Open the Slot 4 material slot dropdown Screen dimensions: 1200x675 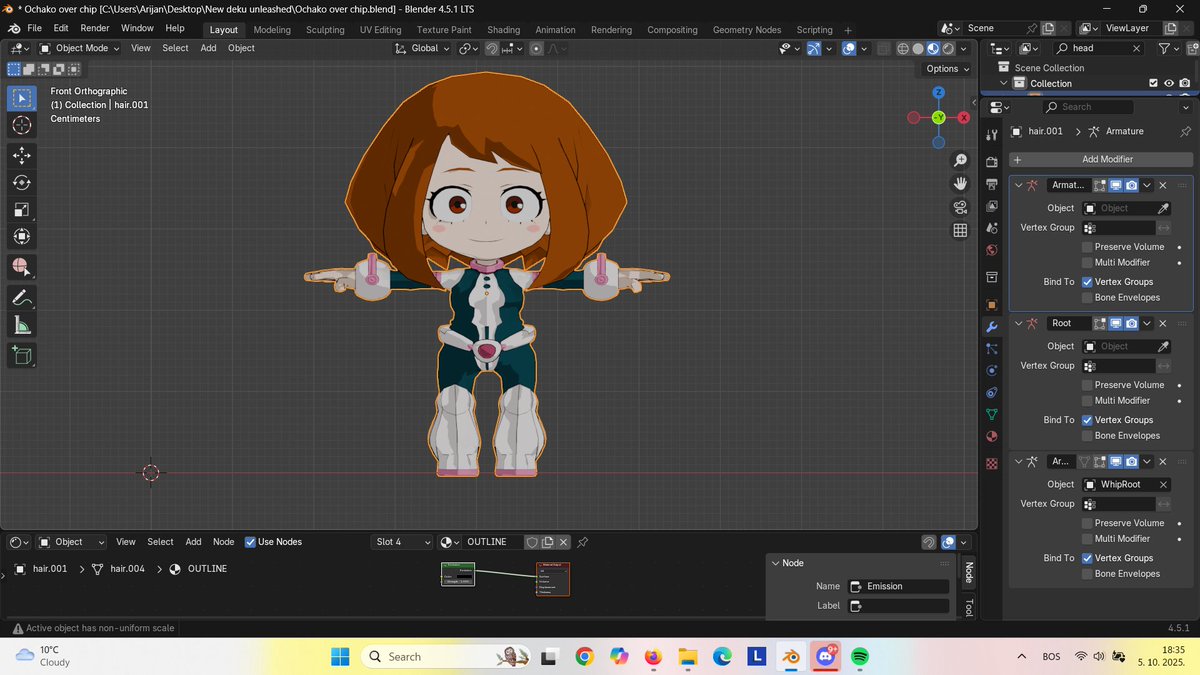(x=402, y=542)
